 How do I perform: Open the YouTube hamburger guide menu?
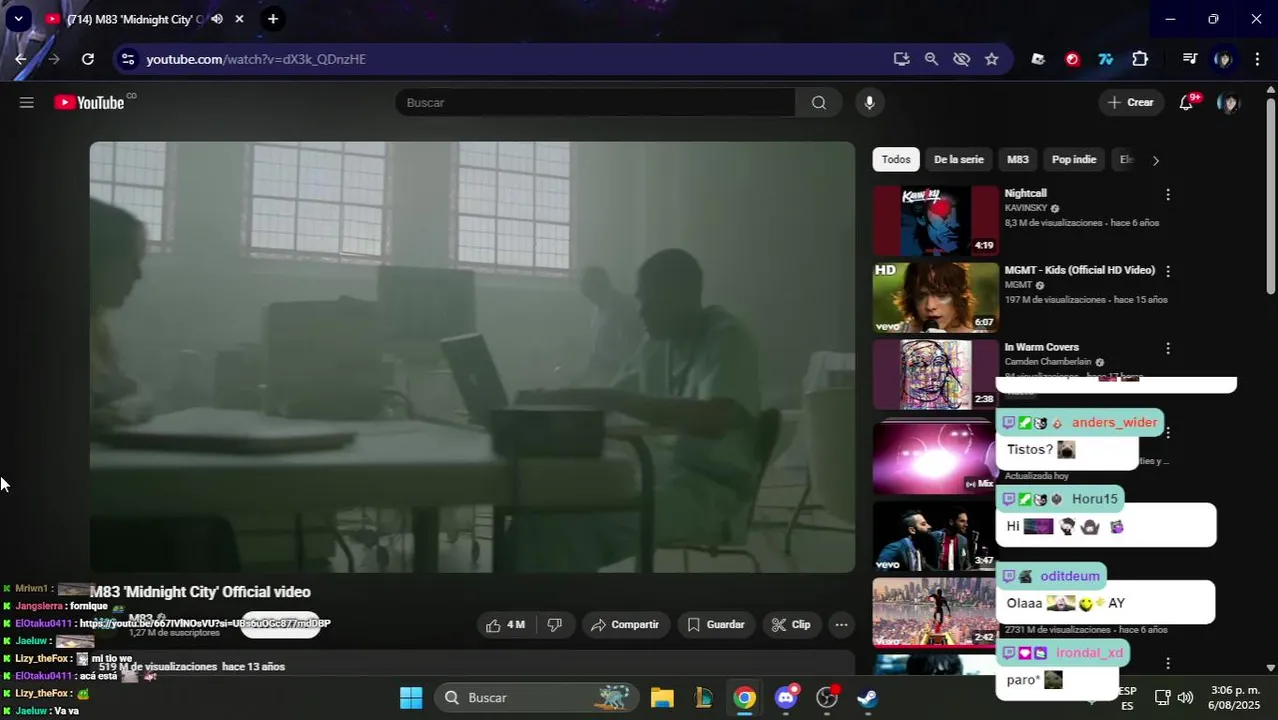coord(27,103)
